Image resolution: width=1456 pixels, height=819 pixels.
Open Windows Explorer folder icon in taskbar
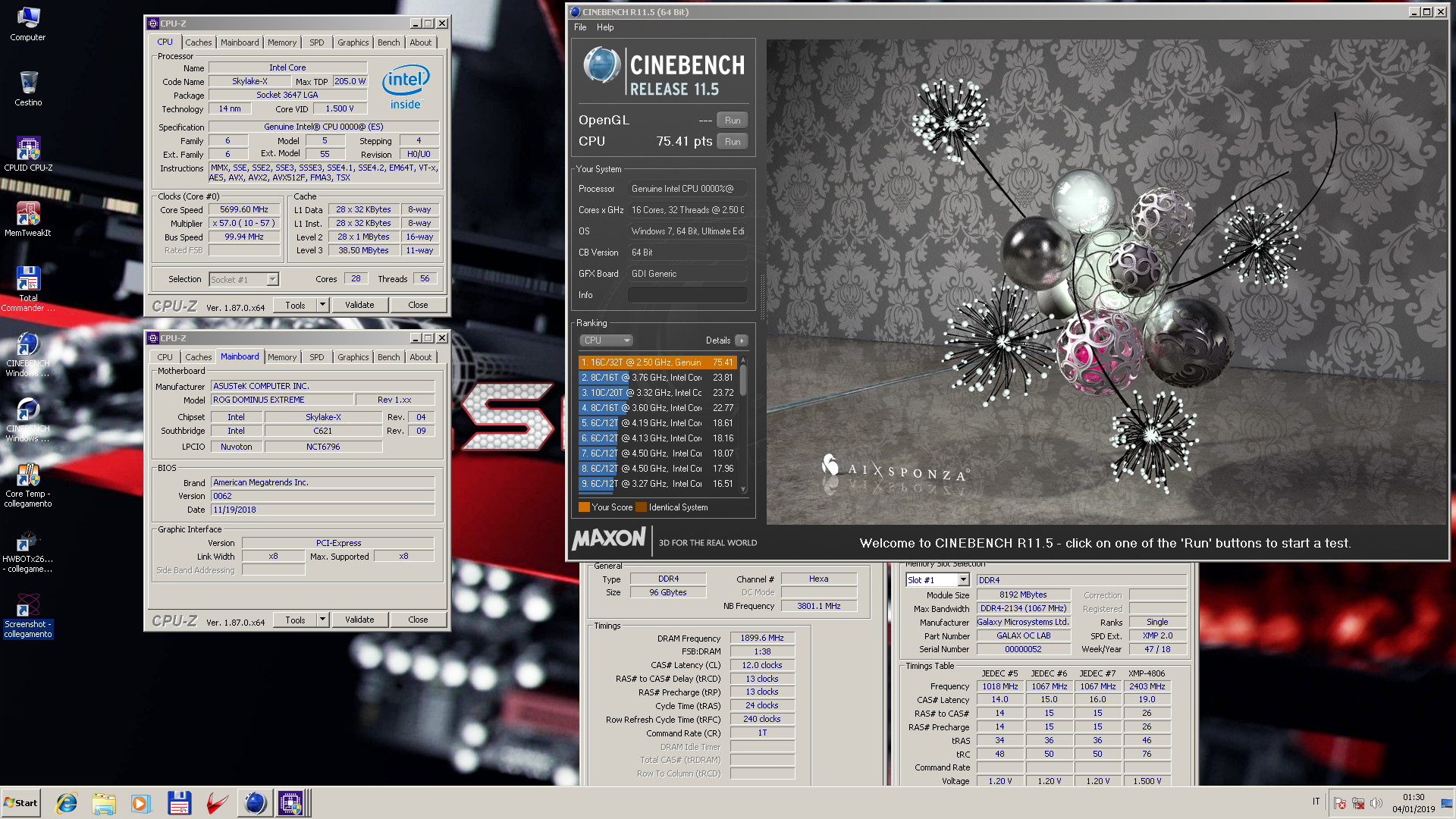104,803
